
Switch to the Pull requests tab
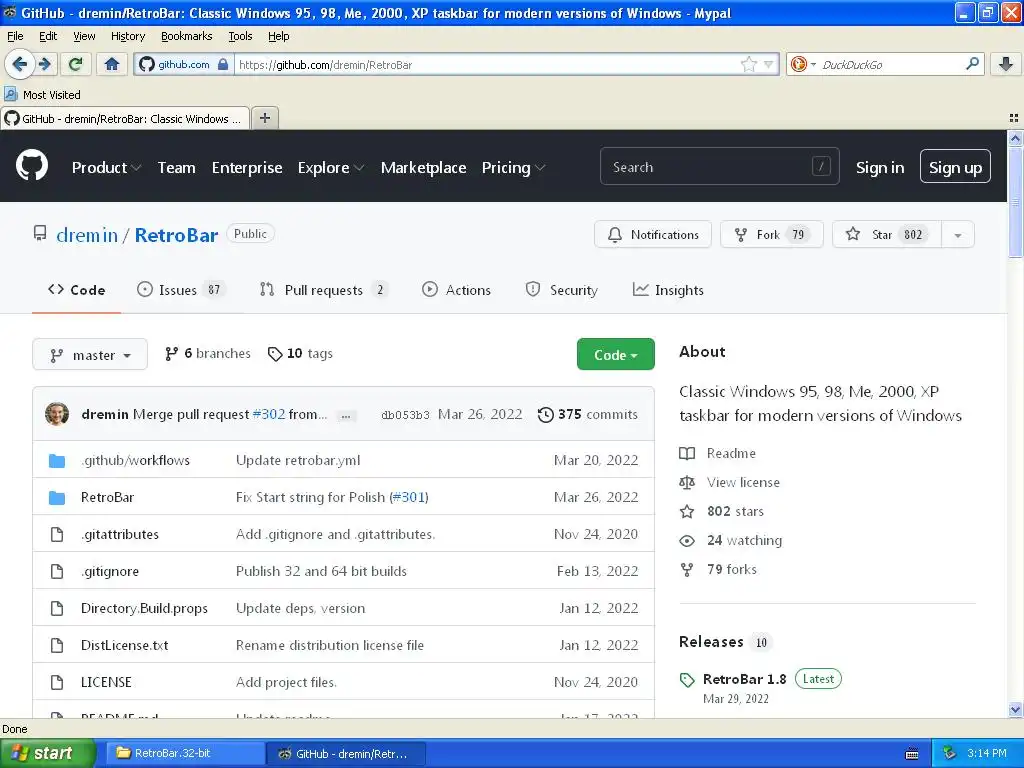[x=323, y=290]
